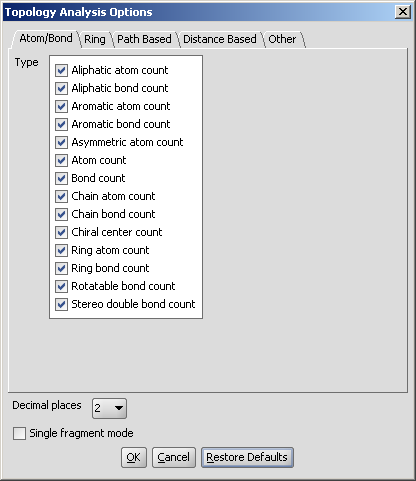Uncheck Rotatable bond count

[61, 286]
